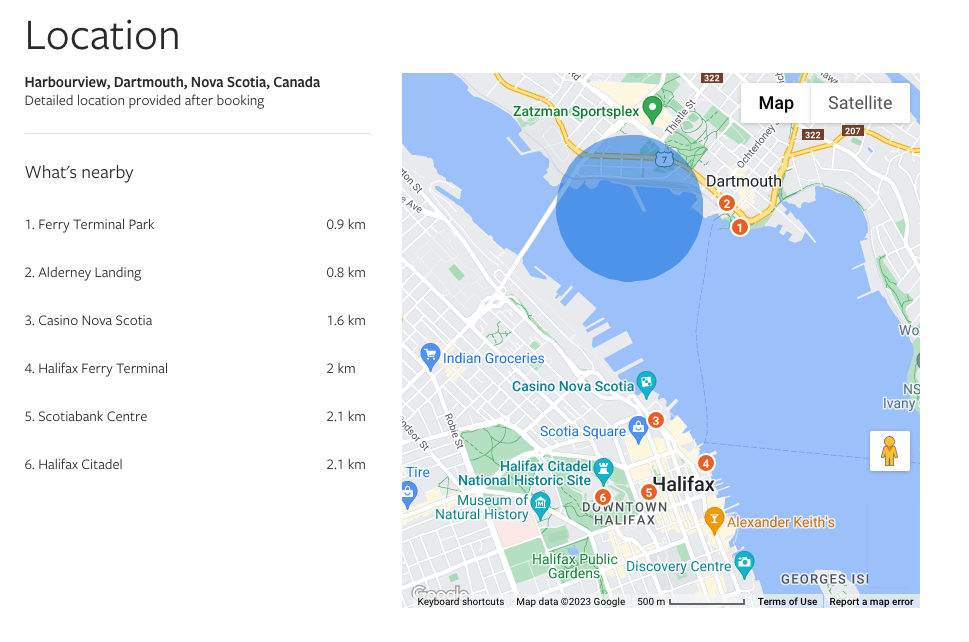This screenshot has width=969, height=642.
Task: Click the Alexander Keith's map label
Action: tap(781, 522)
